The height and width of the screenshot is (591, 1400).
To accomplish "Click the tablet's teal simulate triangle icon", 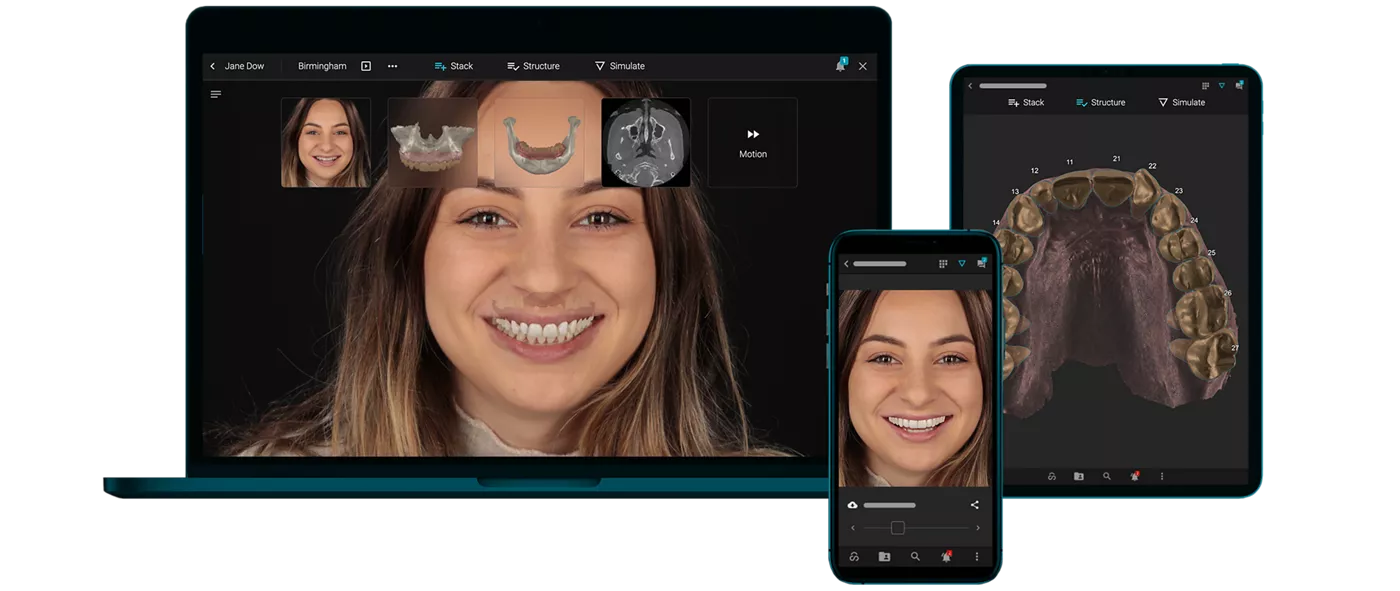I will coord(1222,86).
